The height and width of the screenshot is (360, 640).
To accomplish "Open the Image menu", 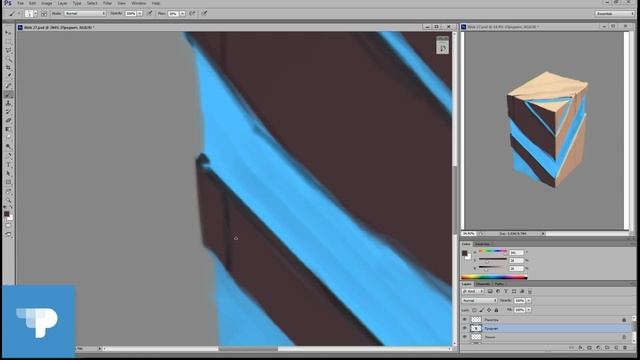I will click(47, 3).
